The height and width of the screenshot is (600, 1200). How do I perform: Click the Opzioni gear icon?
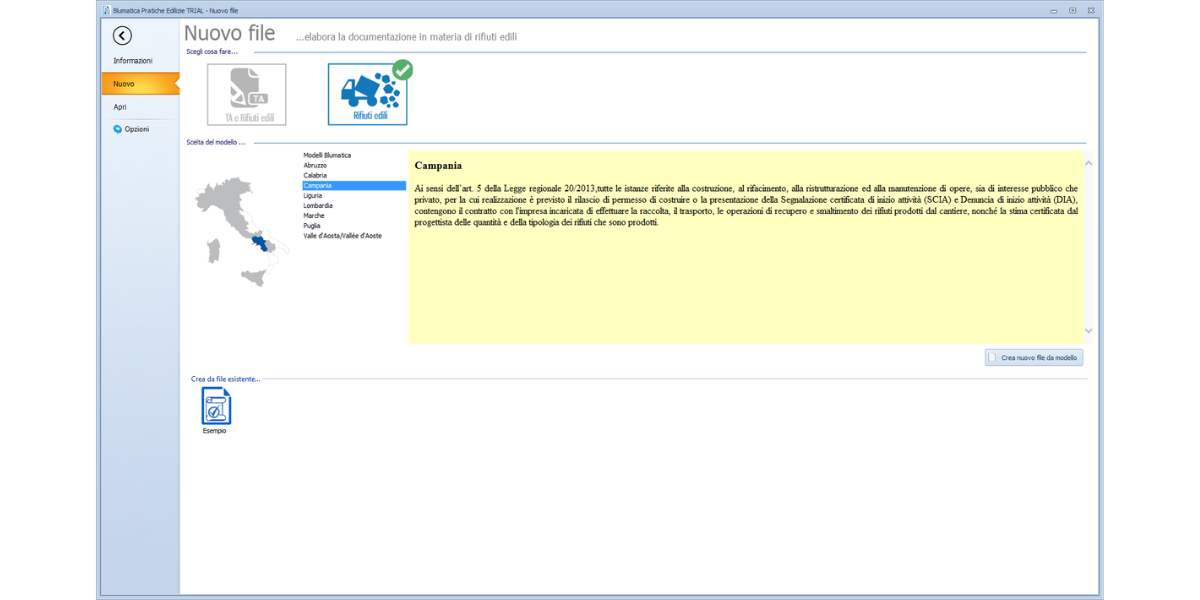[118, 129]
